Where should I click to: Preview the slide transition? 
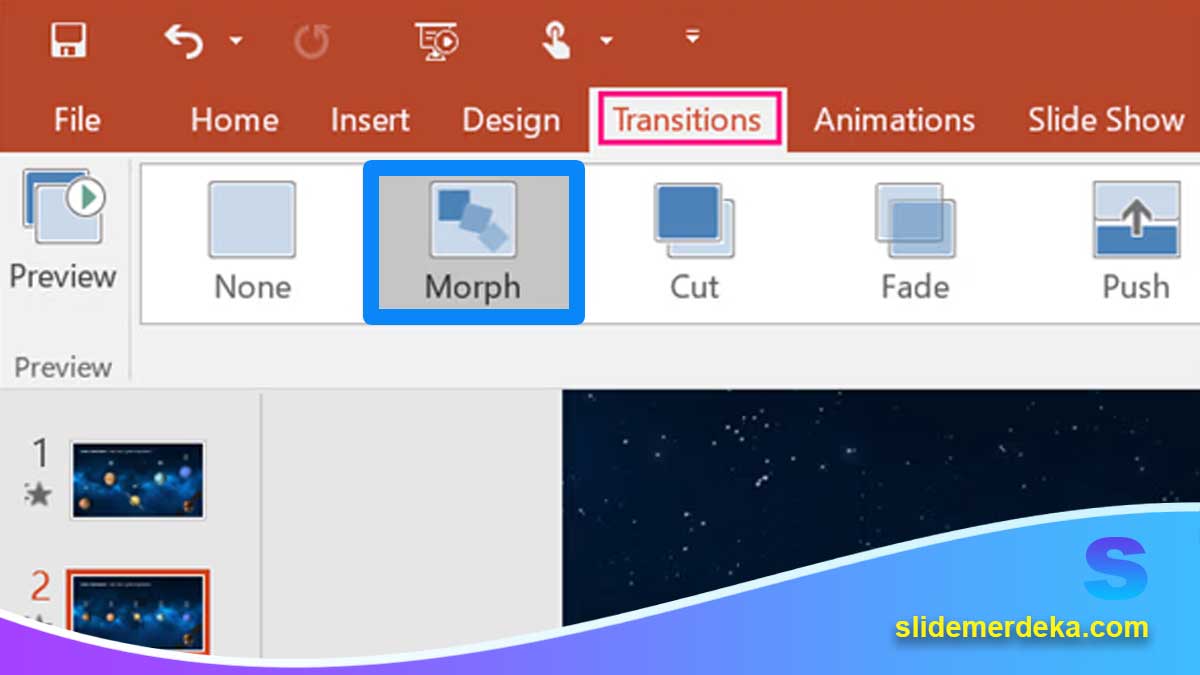(63, 231)
